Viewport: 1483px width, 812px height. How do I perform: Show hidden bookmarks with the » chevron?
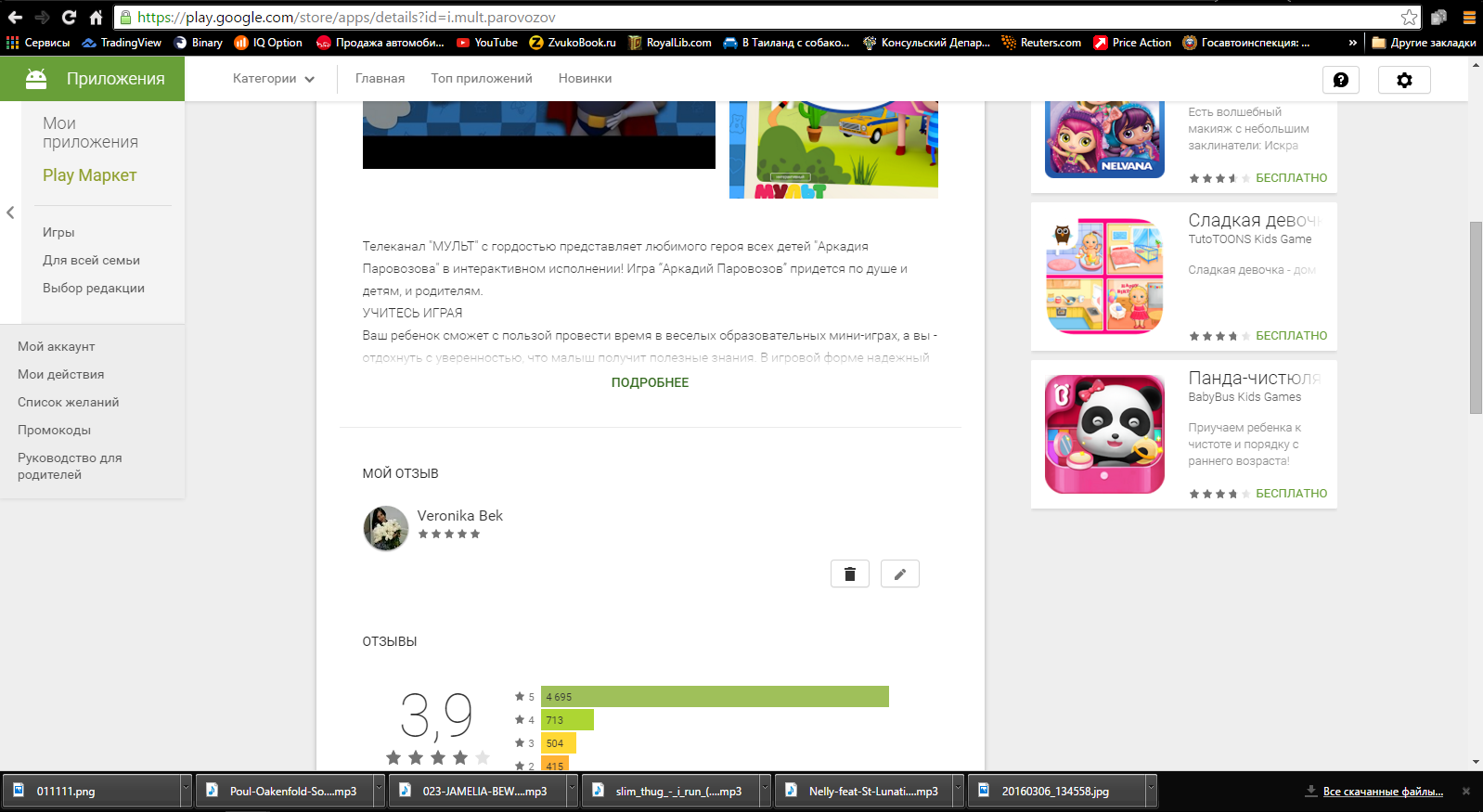[1352, 43]
